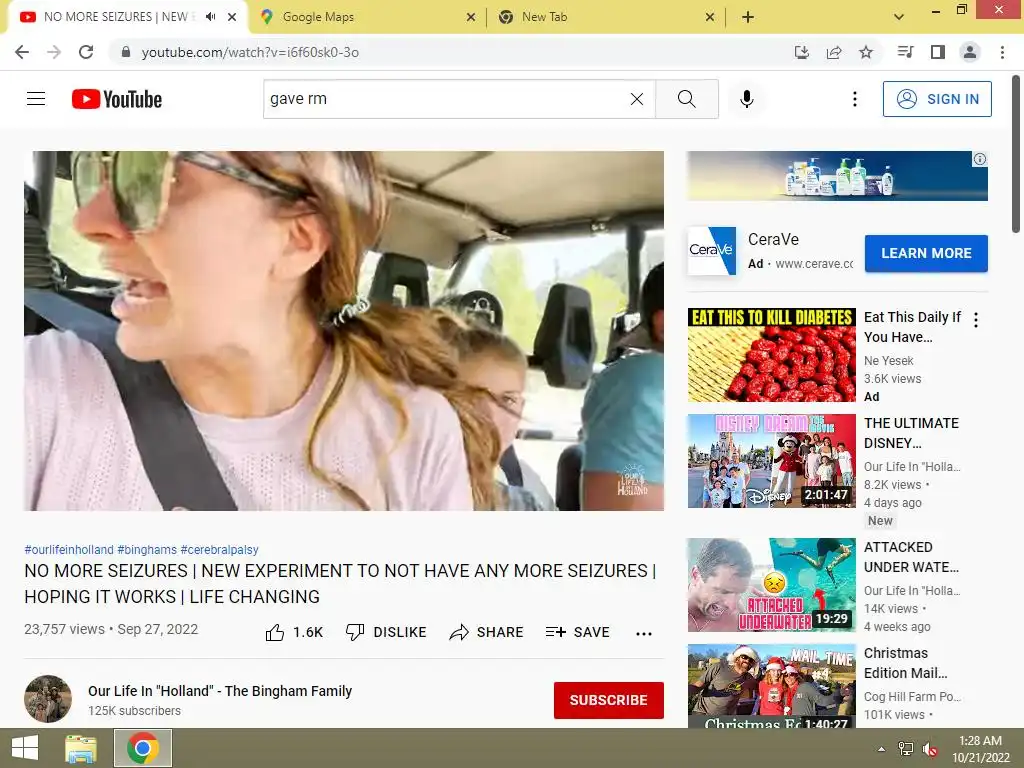
Task: Open the #cerebralpalsy hashtag link
Action: click(x=219, y=550)
